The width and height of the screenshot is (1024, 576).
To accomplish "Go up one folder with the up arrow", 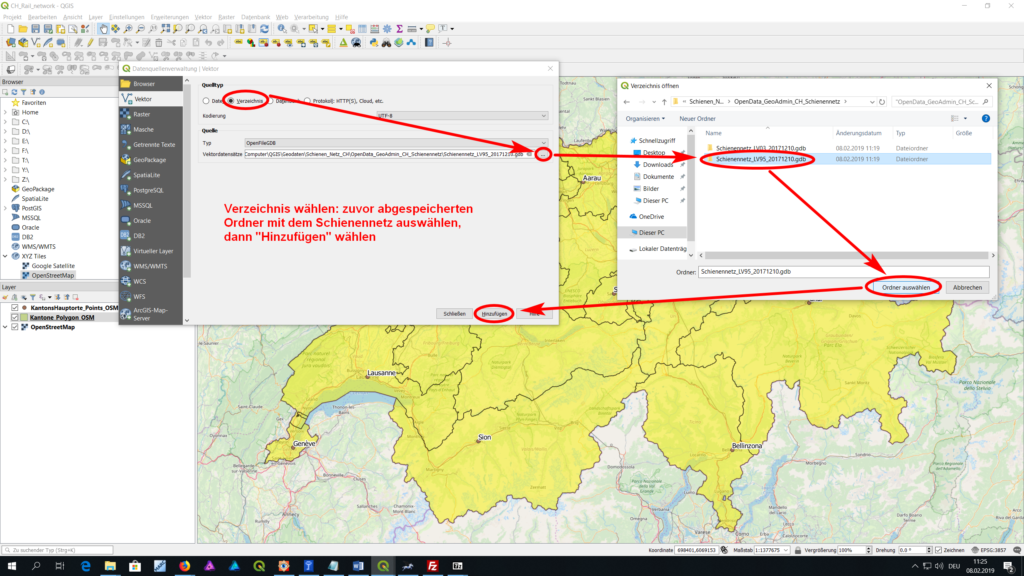I will click(x=664, y=102).
